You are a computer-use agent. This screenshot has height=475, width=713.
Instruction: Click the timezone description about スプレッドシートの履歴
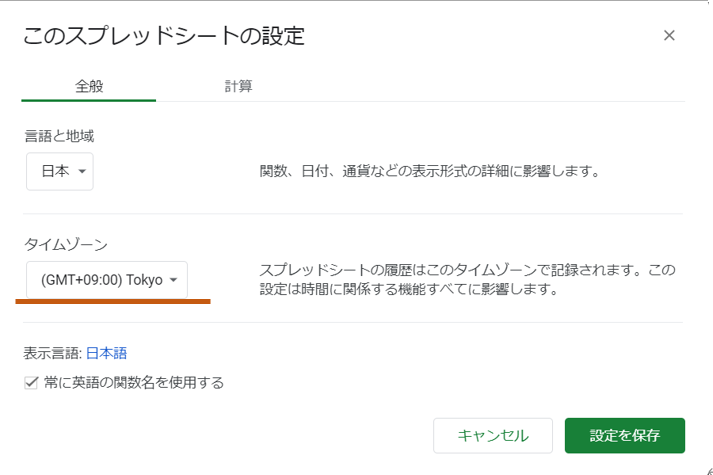click(x=467, y=280)
